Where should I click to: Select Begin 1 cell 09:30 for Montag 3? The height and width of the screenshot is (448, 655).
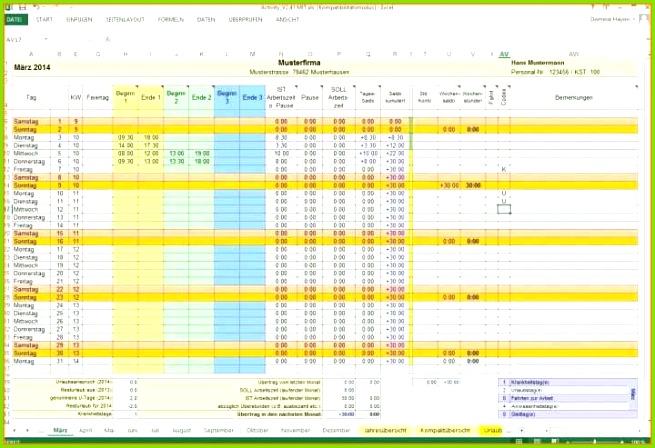click(x=125, y=137)
